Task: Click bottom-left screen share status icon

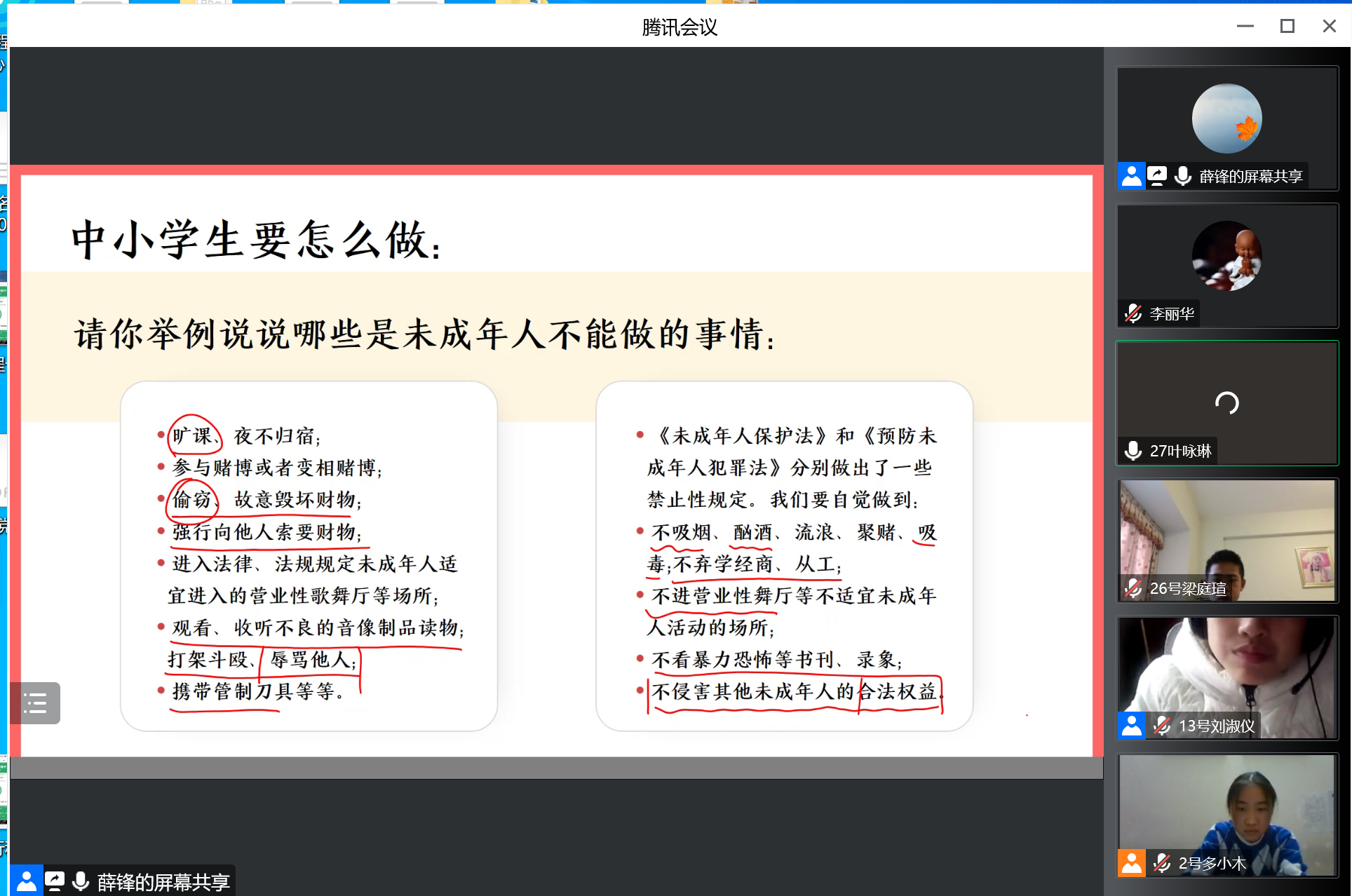Action: coord(54,881)
